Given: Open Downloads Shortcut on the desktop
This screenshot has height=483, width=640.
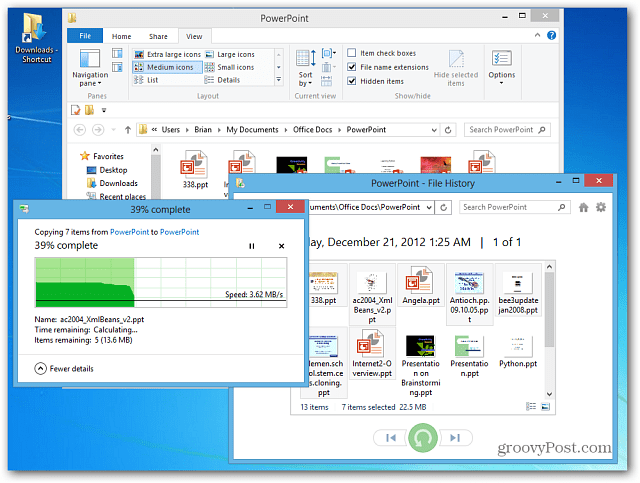Looking at the screenshot, I should [36, 38].
